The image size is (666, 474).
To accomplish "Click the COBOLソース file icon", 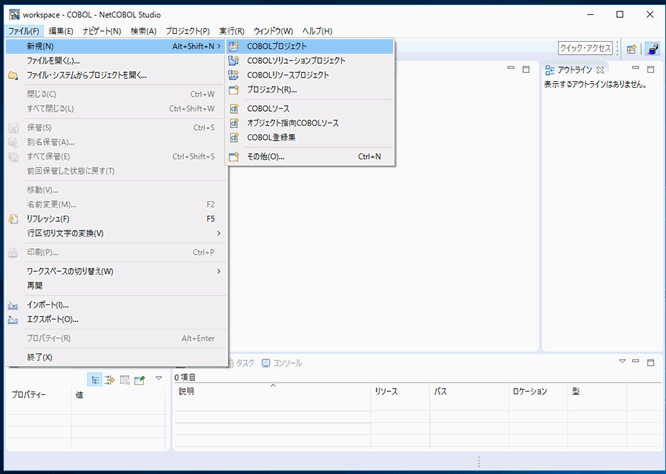I will click(x=234, y=109).
